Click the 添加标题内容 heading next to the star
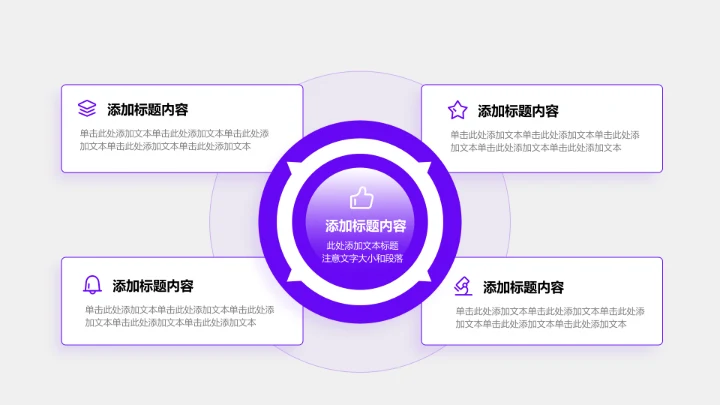Viewport: 720px width, 405px height. tap(518, 111)
